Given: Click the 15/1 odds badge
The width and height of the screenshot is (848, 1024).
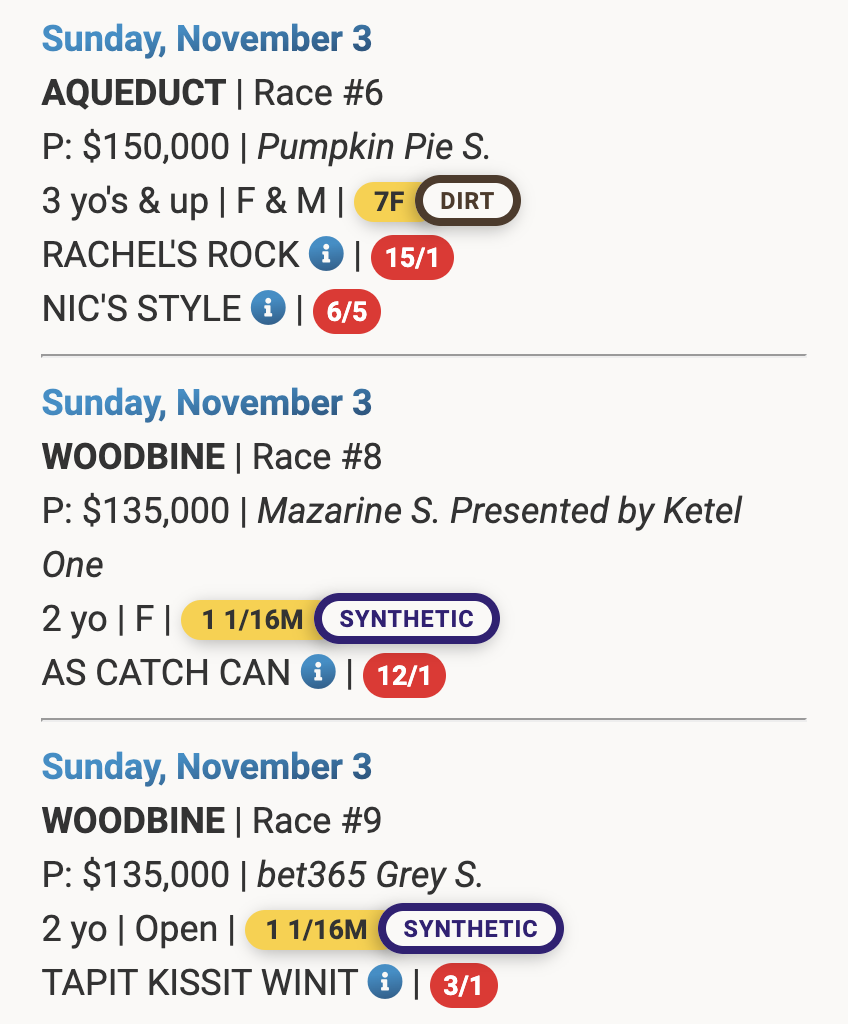Looking at the screenshot, I should (412, 258).
